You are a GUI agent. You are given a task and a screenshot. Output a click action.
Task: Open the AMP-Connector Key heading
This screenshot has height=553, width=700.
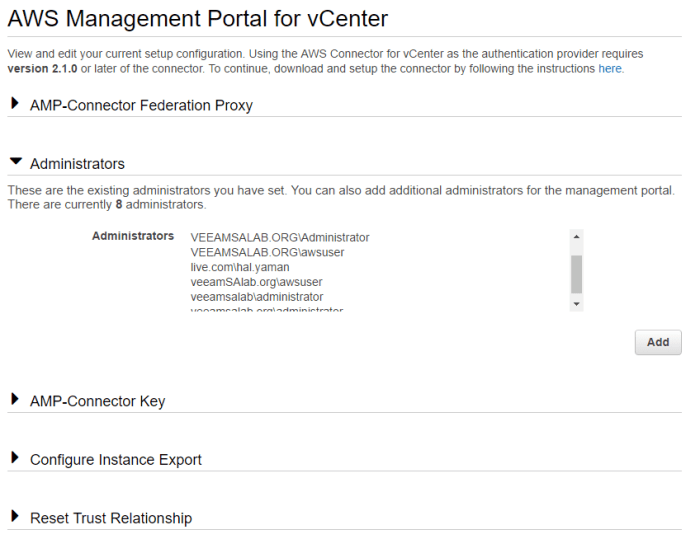(97, 401)
